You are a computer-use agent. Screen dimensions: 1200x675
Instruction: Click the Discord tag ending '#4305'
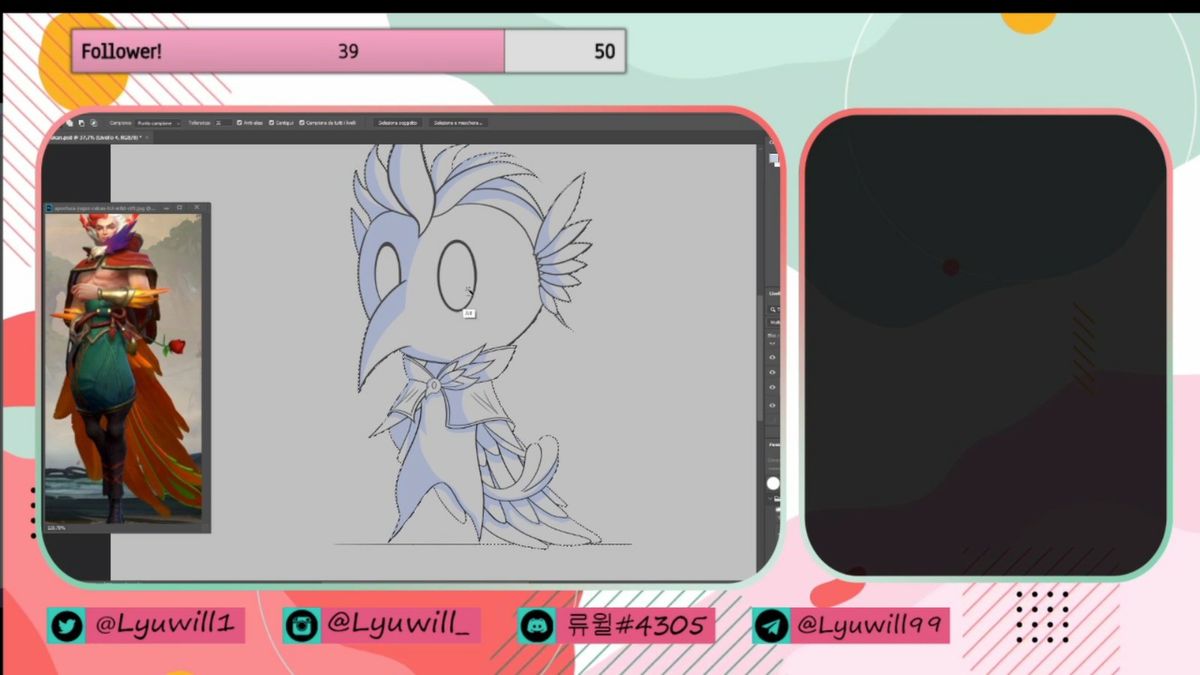click(636, 626)
